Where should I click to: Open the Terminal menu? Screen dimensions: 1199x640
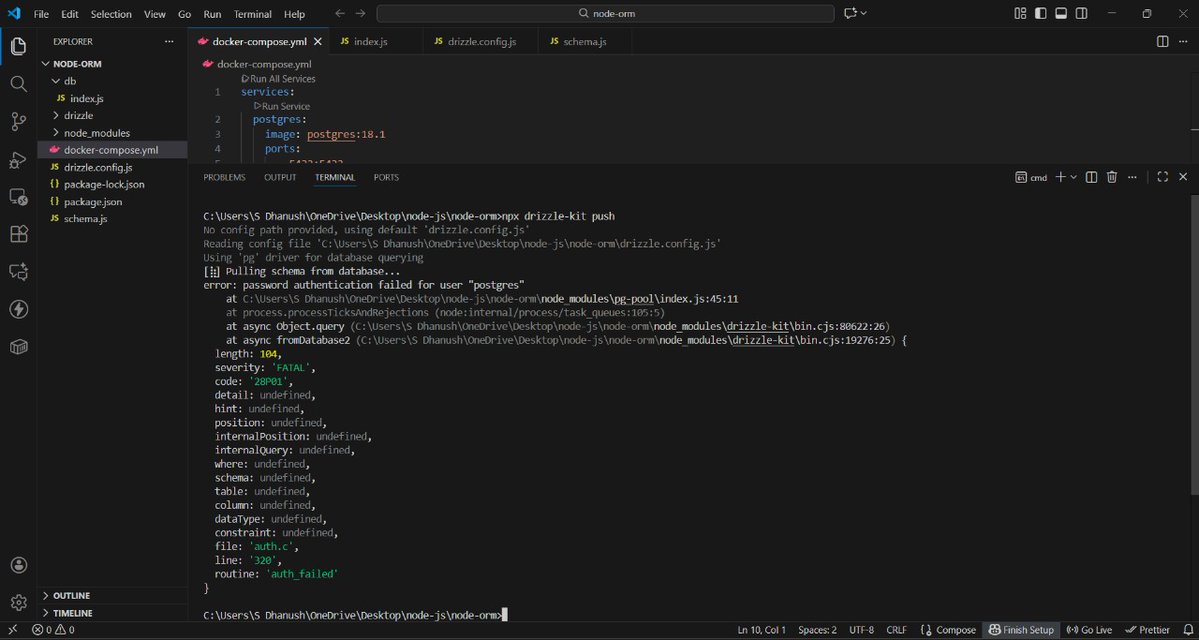click(x=252, y=14)
